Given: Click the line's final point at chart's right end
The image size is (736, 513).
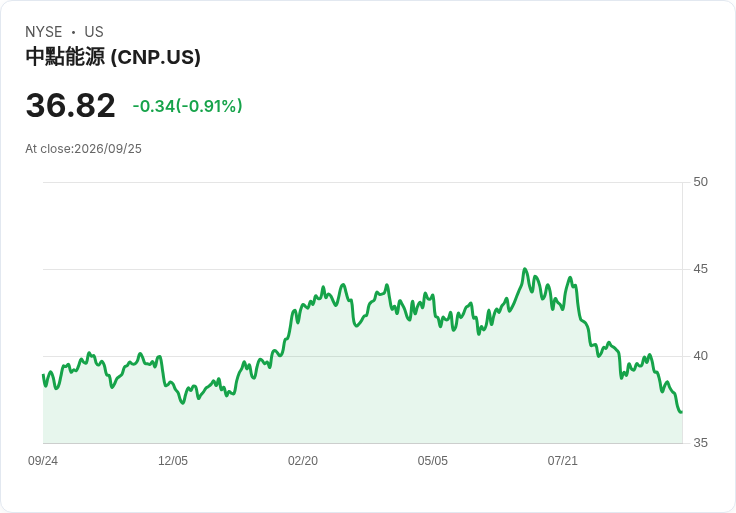Looking at the screenshot, I should (x=682, y=412).
